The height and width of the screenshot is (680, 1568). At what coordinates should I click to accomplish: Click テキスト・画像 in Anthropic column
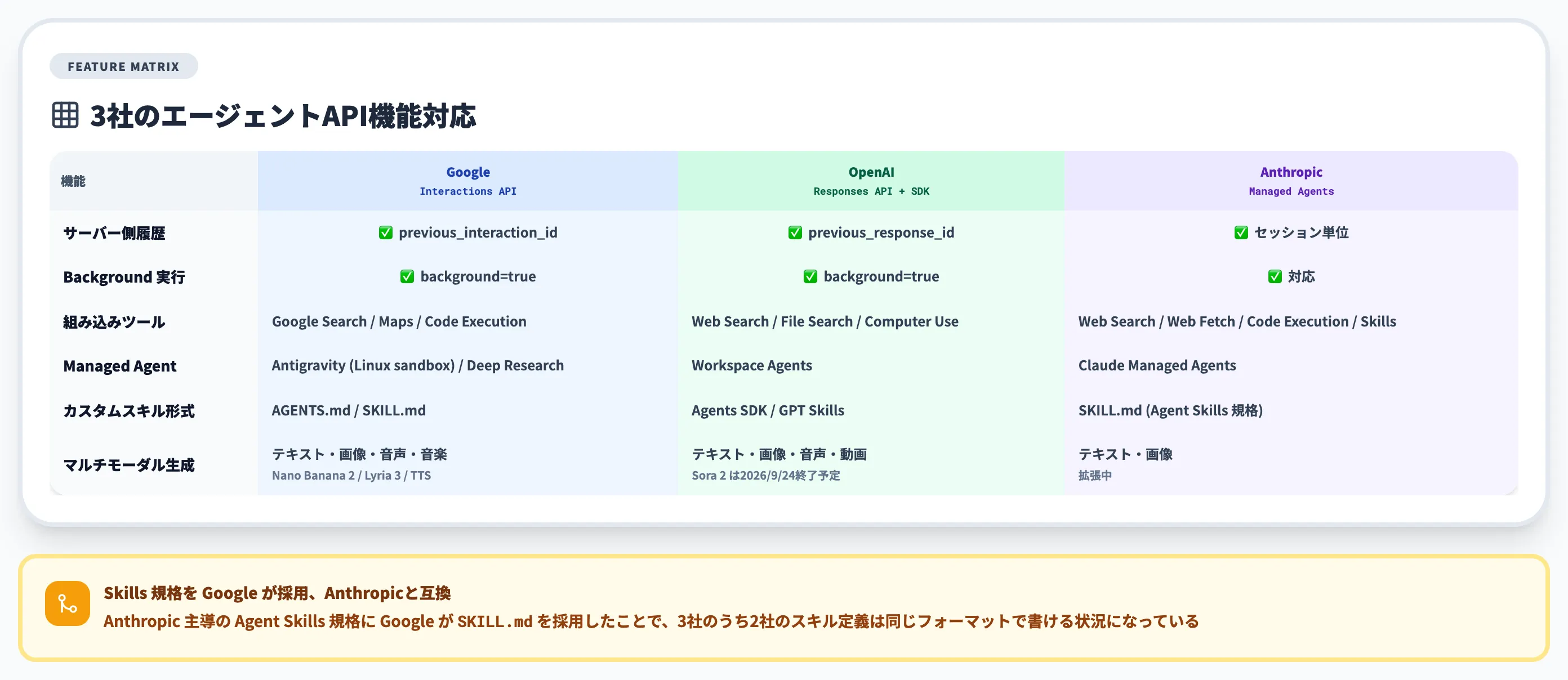1125,454
